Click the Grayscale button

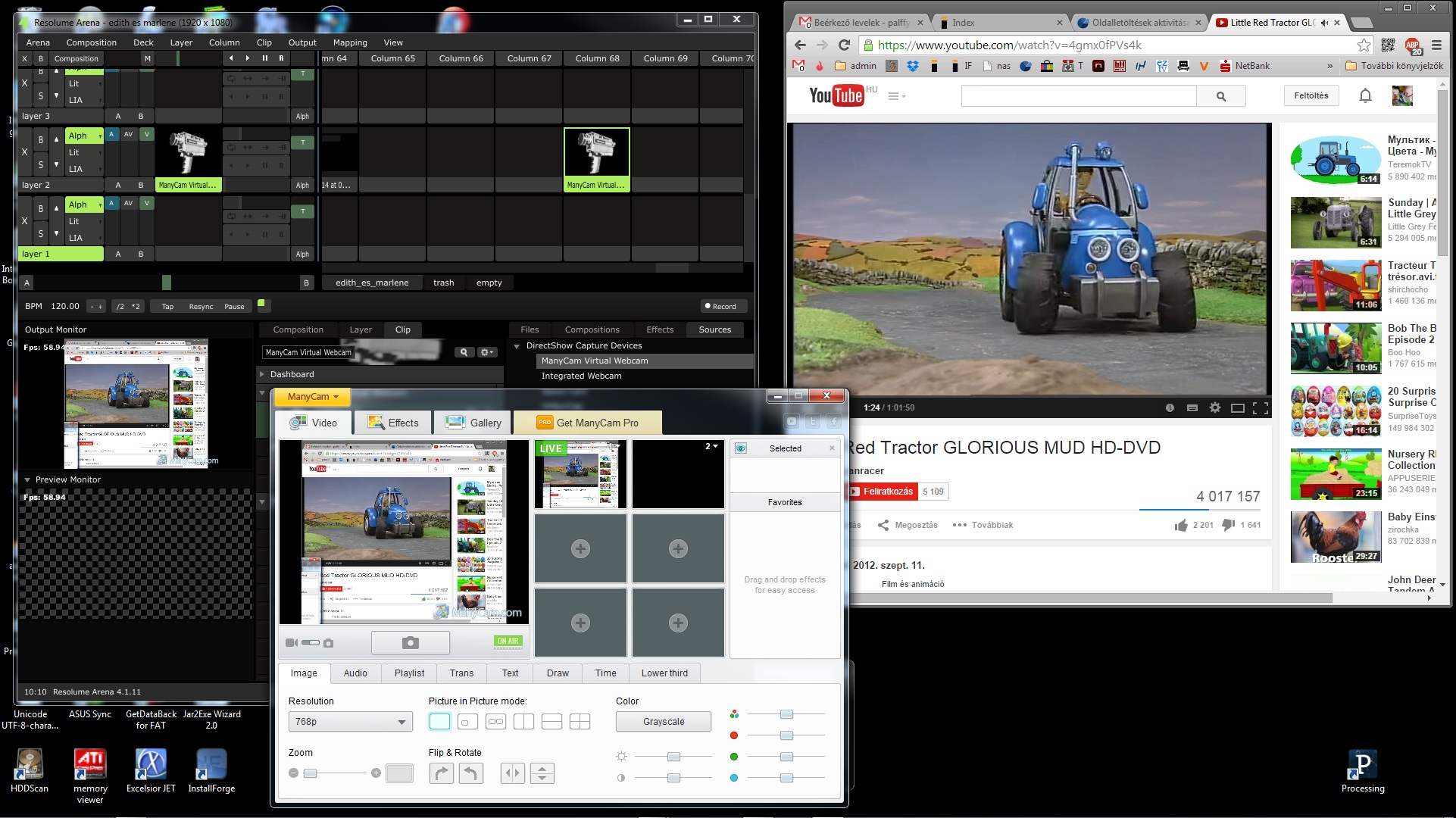(663, 722)
